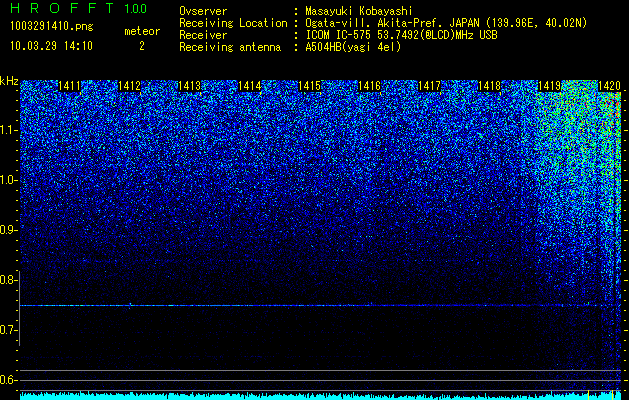Select the 1419 time marker
629x400 pixels.
[x=550, y=86]
